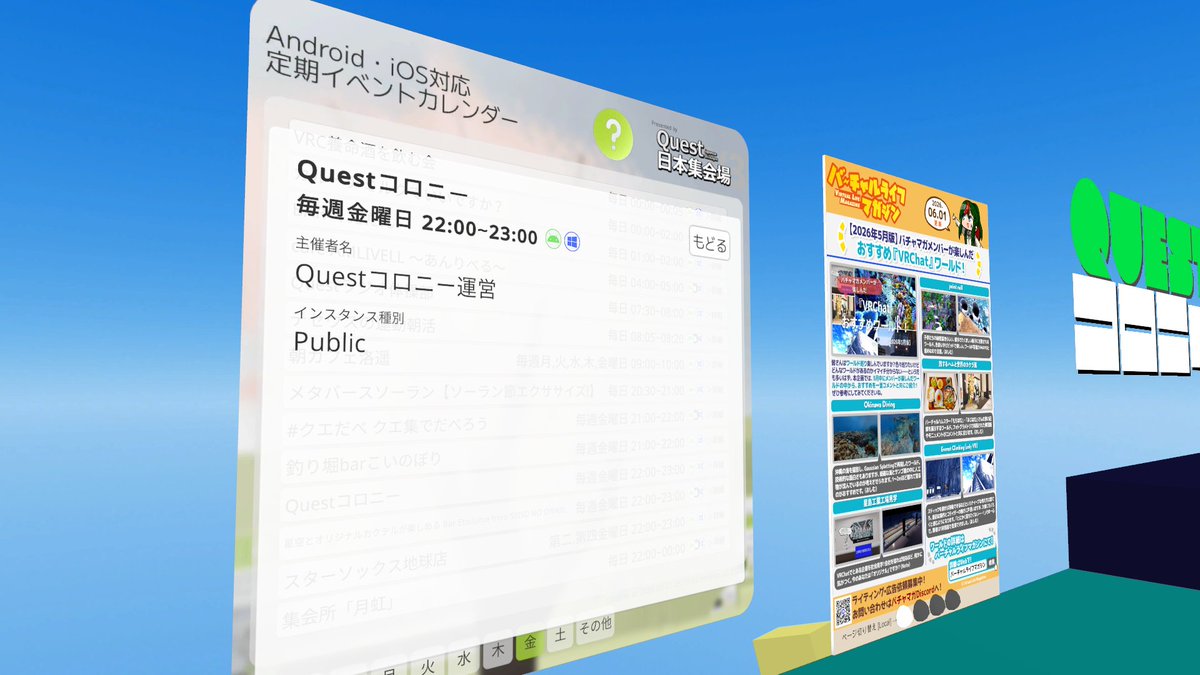Switch to the 水 (Wednesday) day tab
1200x675 pixels.
462,659
